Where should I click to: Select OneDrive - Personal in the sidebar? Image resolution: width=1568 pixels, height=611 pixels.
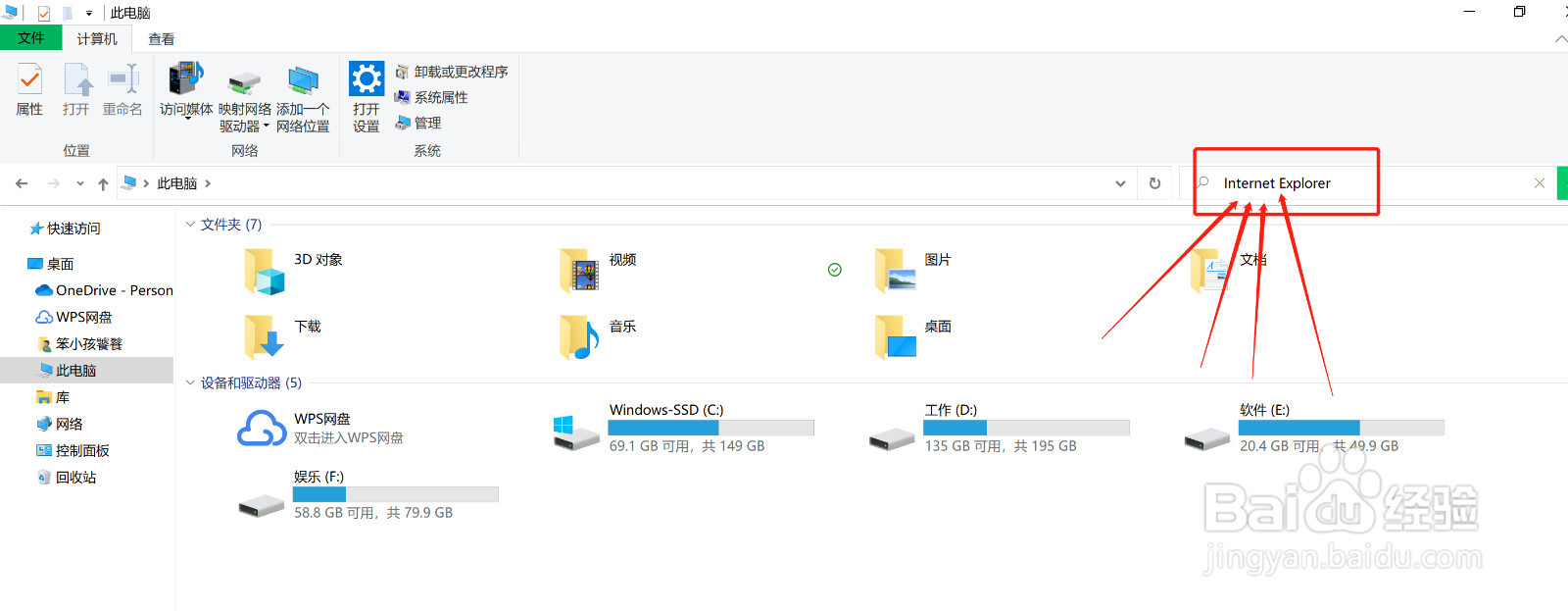click(104, 290)
